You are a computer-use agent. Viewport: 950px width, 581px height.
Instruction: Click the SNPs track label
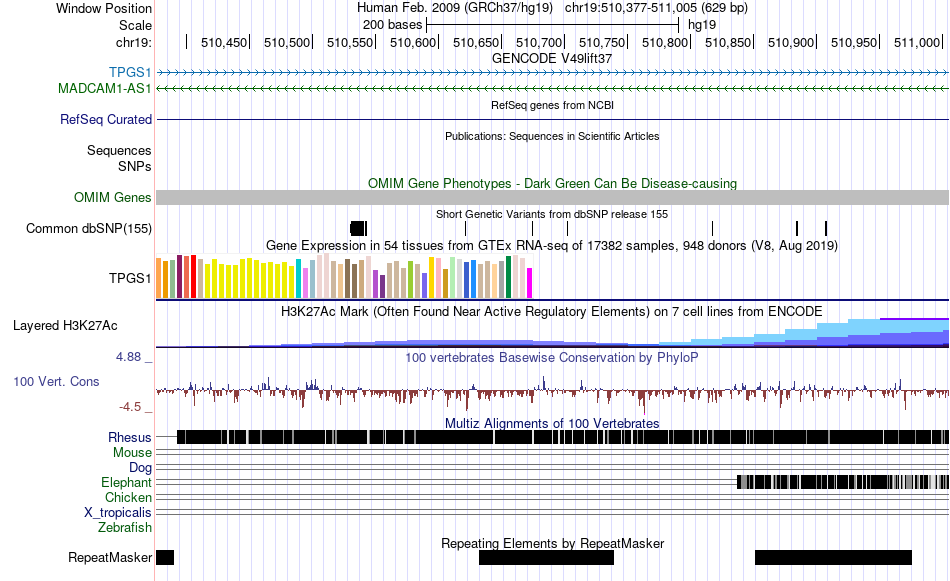(x=135, y=166)
